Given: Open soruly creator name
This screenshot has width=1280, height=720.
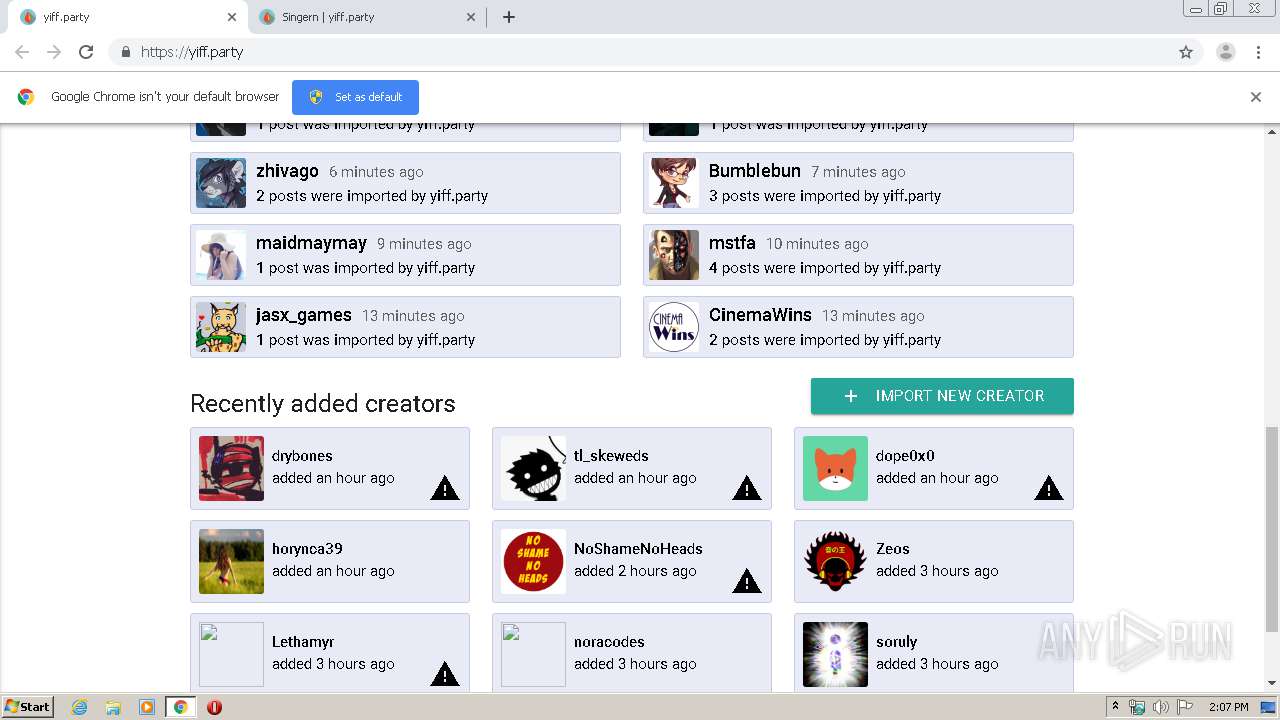Looking at the screenshot, I should point(896,642).
